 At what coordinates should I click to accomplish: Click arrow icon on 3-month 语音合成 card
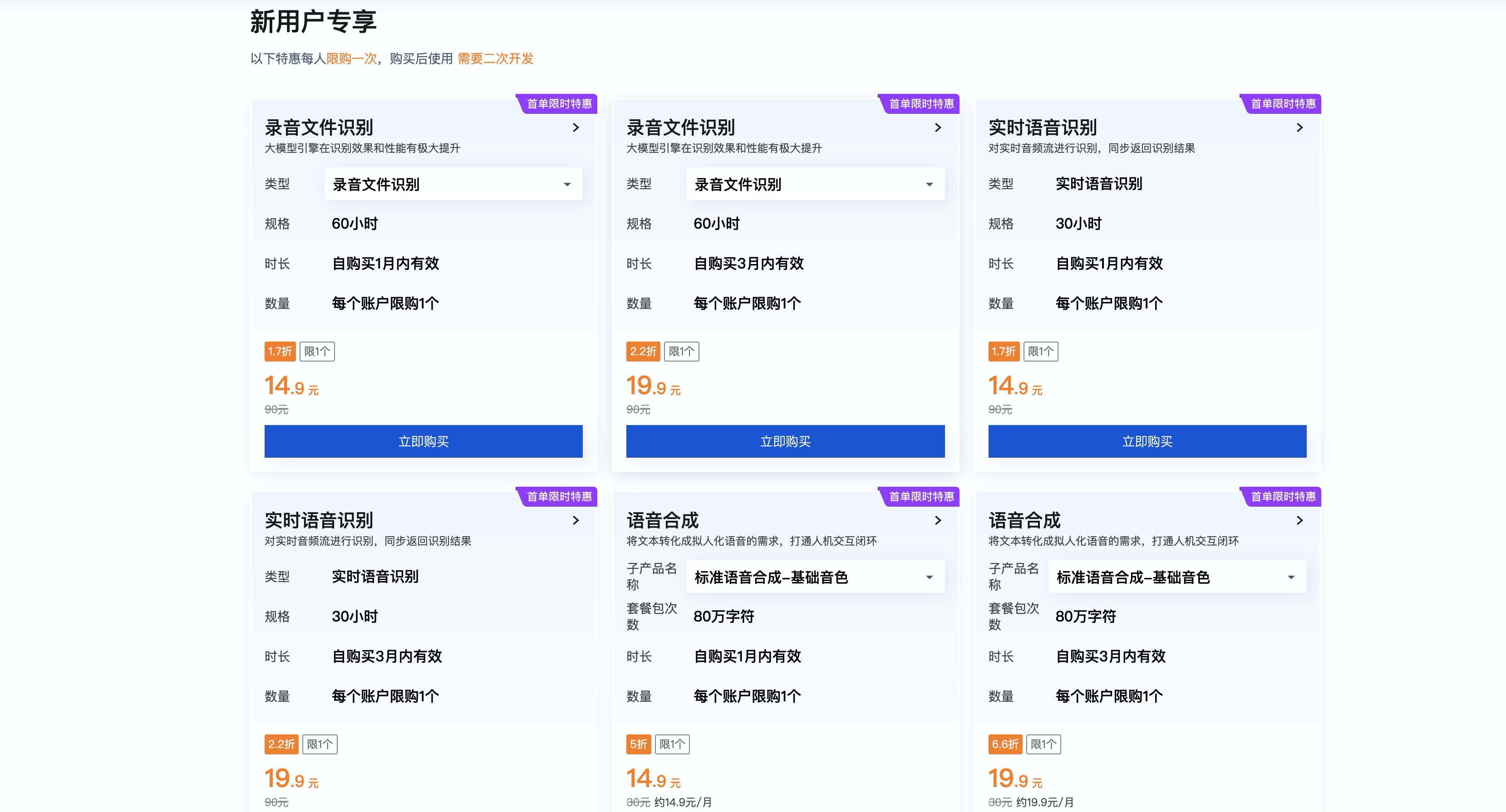coord(1299,520)
